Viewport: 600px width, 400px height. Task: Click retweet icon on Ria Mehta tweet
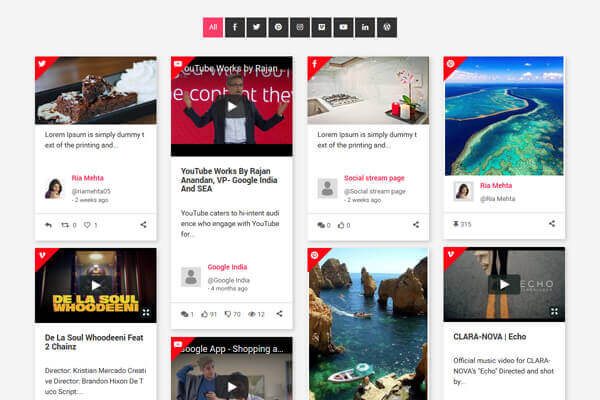(x=65, y=225)
